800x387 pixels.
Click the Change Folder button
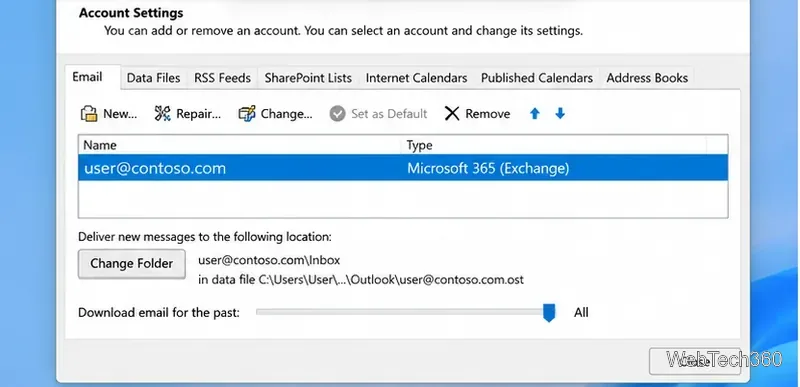(x=132, y=264)
